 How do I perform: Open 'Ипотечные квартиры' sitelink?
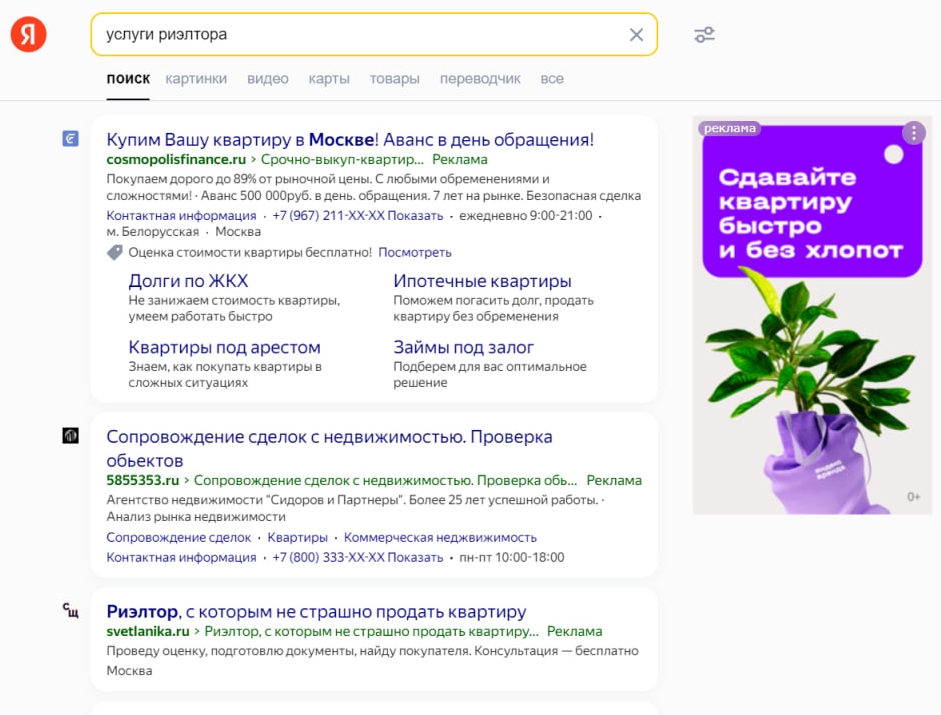tap(482, 281)
